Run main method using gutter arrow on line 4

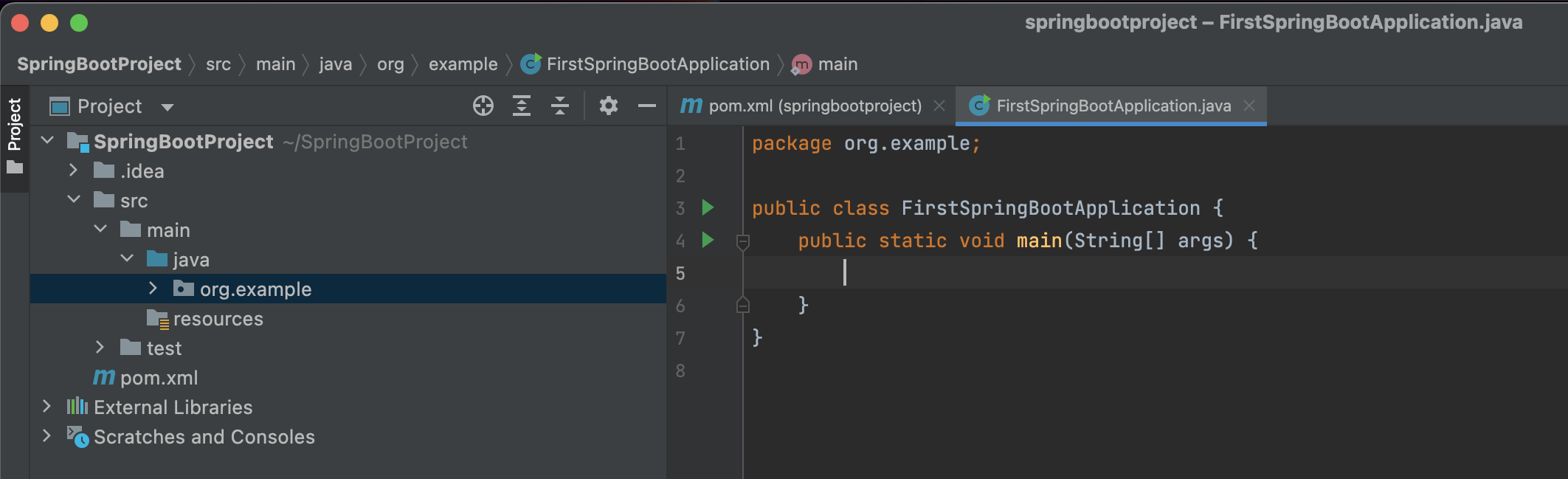[x=708, y=240]
